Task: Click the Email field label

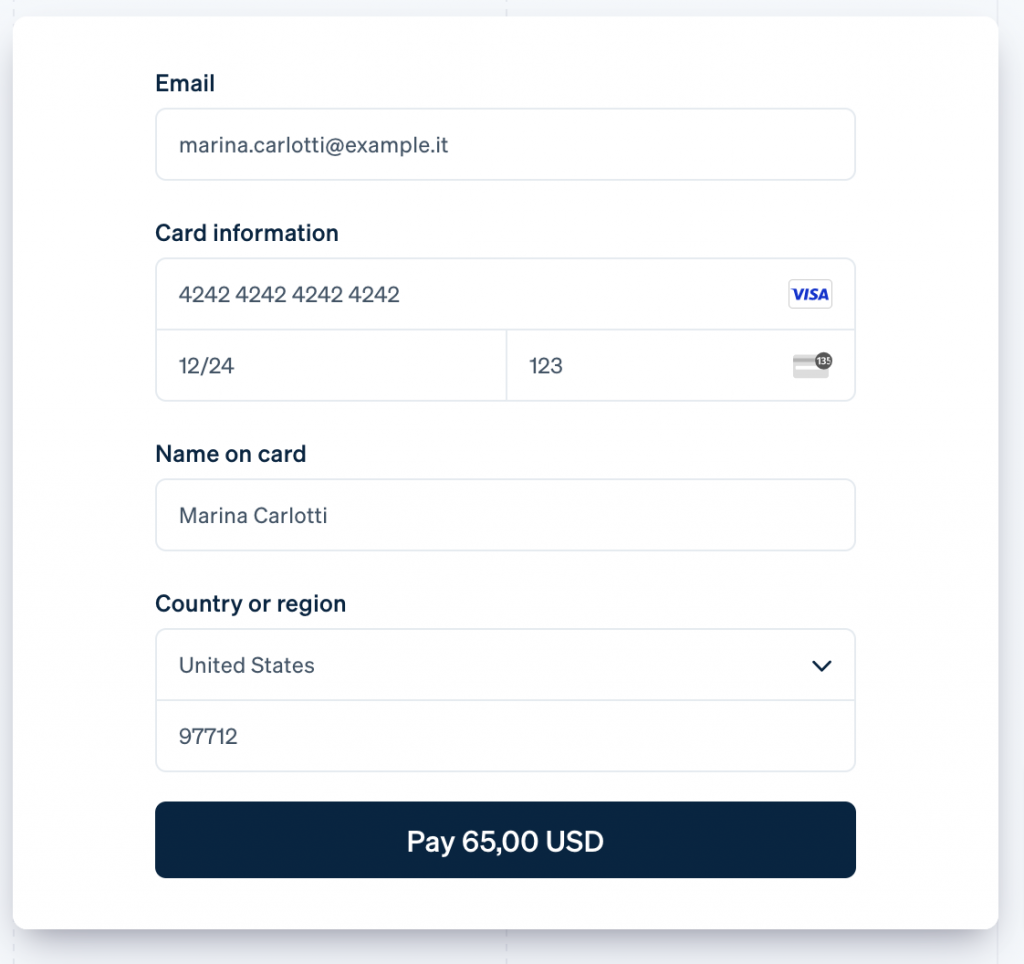Action: click(x=185, y=84)
